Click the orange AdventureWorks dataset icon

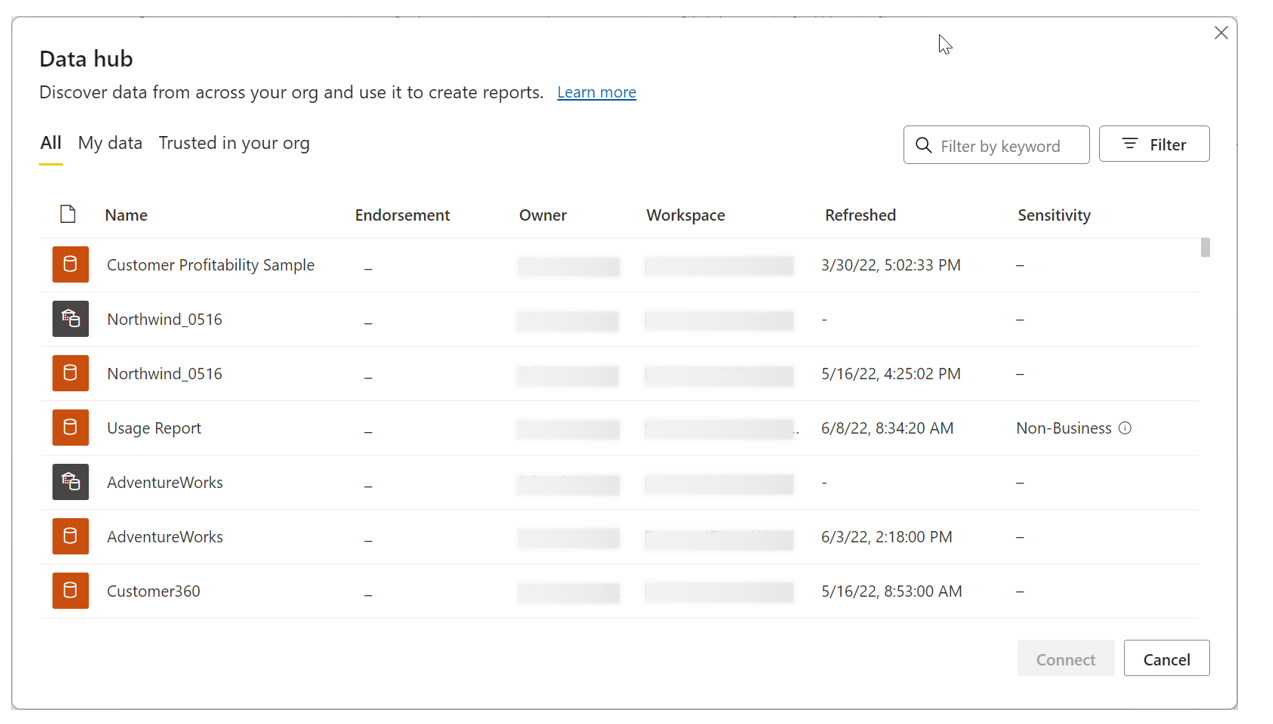[70, 536]
